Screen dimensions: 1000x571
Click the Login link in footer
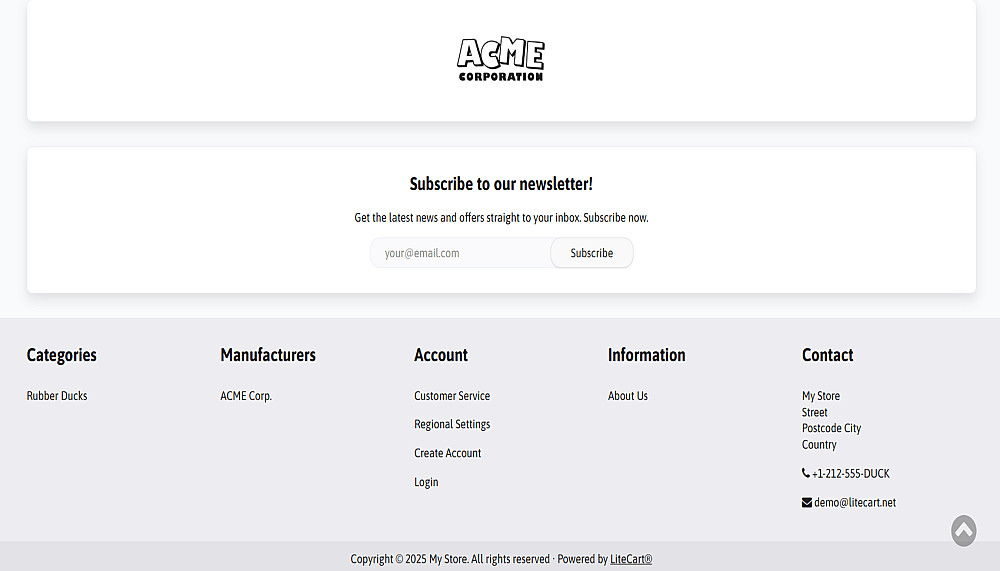426,482
